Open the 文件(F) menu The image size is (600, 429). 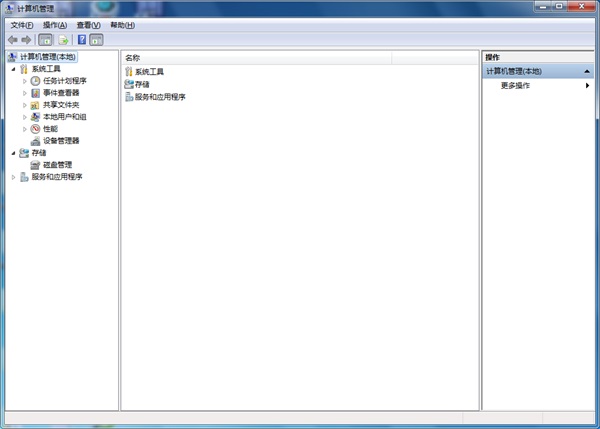click(x=21, y=25)
